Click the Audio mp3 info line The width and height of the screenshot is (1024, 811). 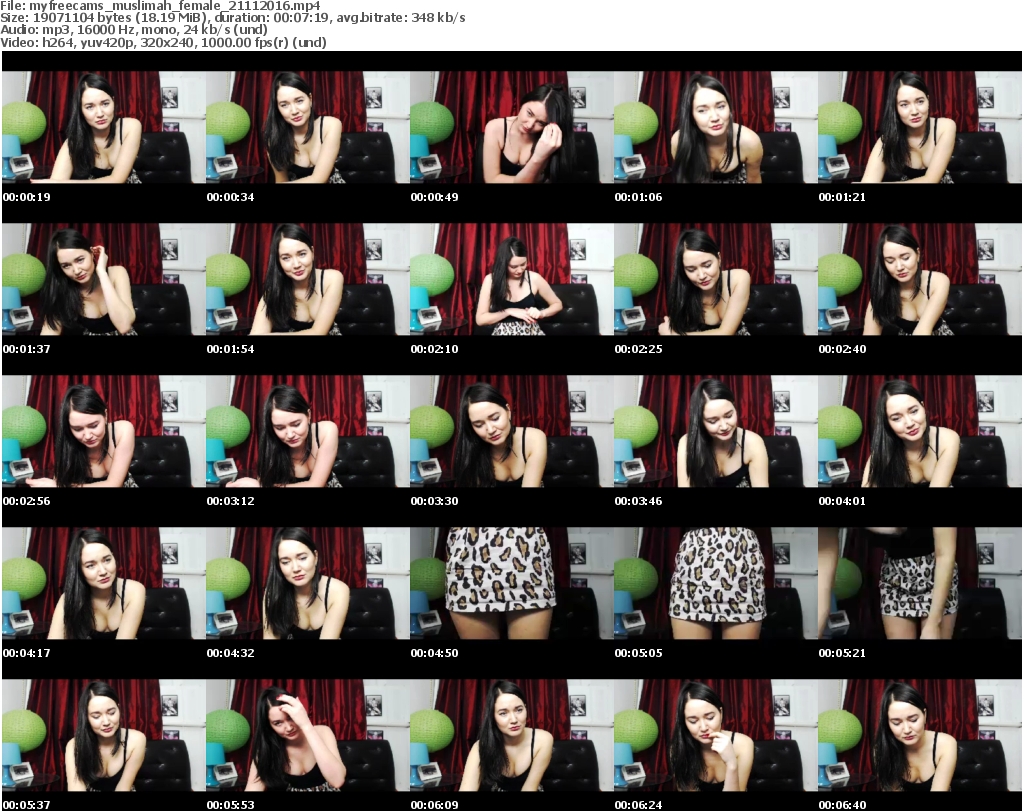134,30
